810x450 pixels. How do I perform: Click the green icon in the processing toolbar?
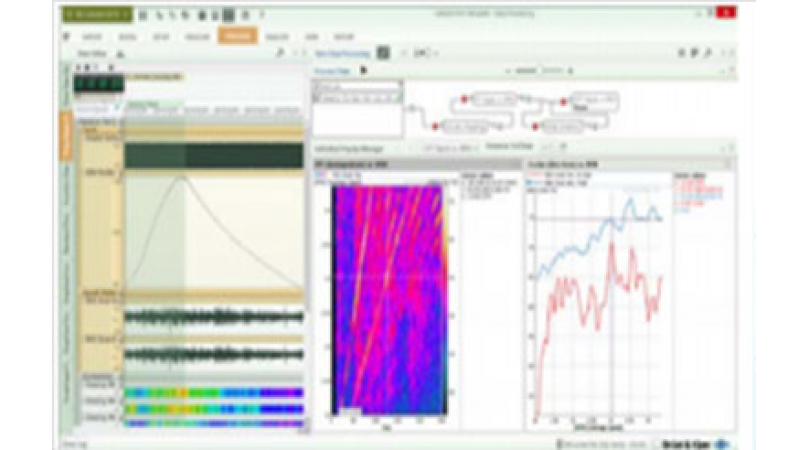click(384, 51)
